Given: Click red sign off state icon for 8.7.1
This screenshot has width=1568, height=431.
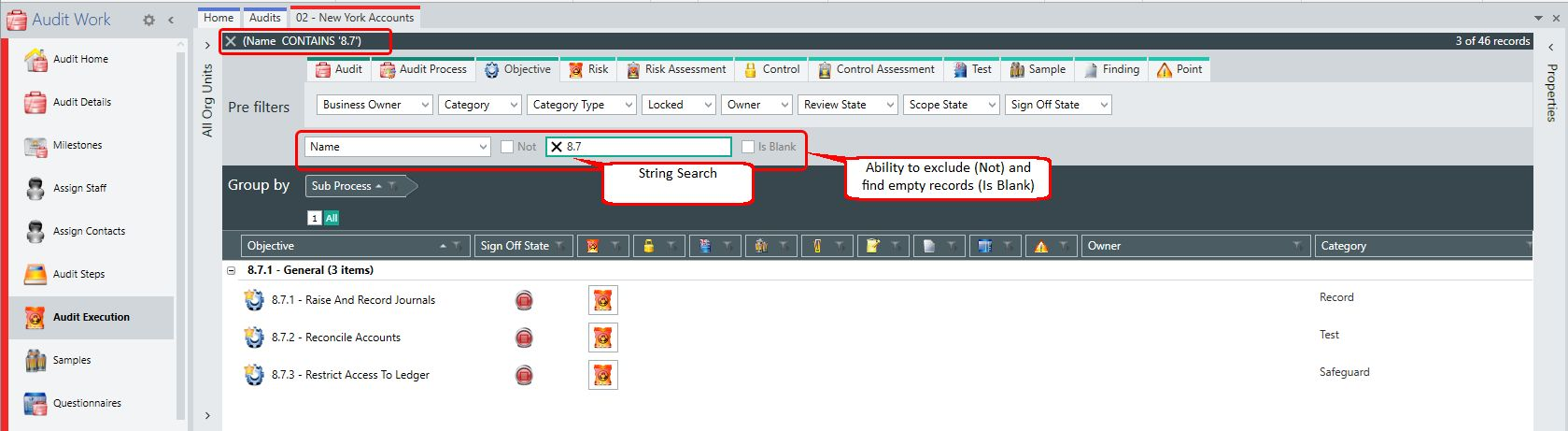Looking at the screenshot, I should pyautogui.click(x=524, y=300).
